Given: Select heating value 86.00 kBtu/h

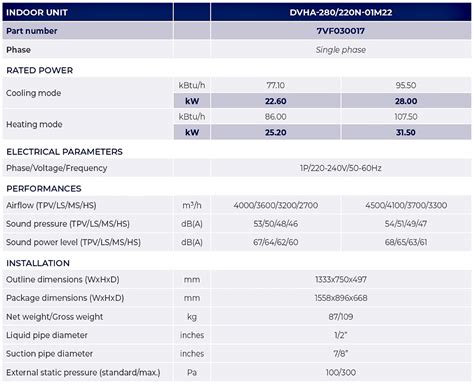Looking at the screenshot, I should pos(275,117).
